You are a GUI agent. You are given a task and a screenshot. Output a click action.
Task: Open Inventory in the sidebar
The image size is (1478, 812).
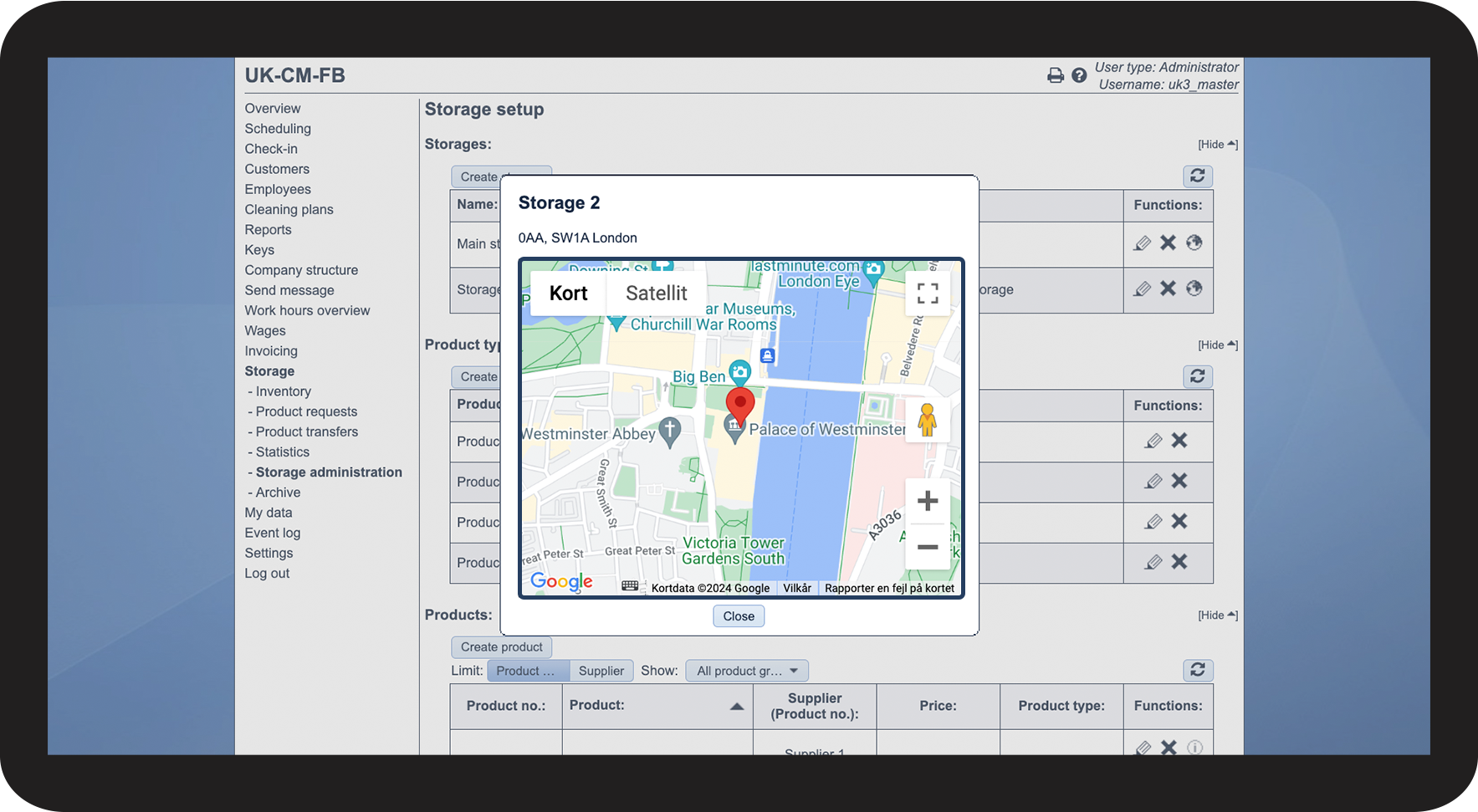(283, 391)
